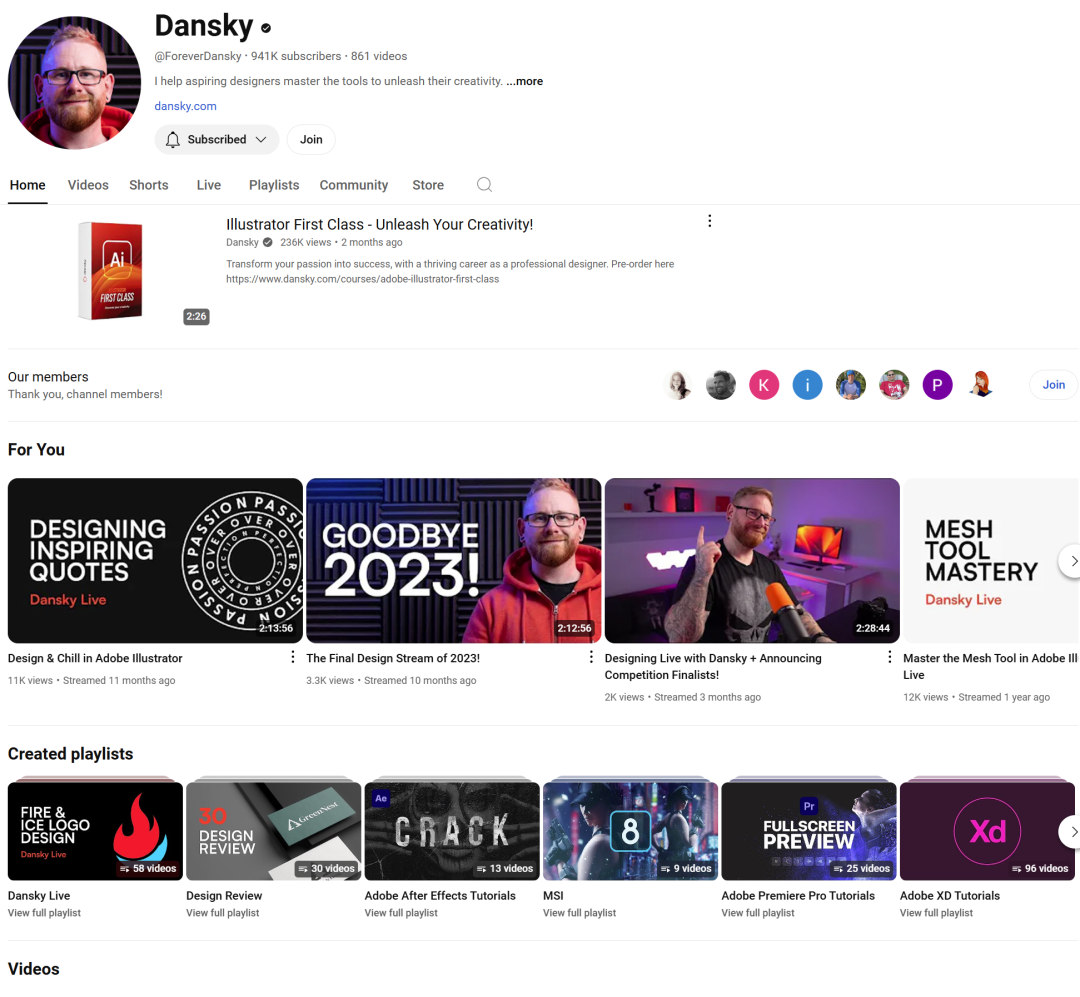1080x997 pixels.
Task: Switch to the Shorts tab
Action: point(149,185)
